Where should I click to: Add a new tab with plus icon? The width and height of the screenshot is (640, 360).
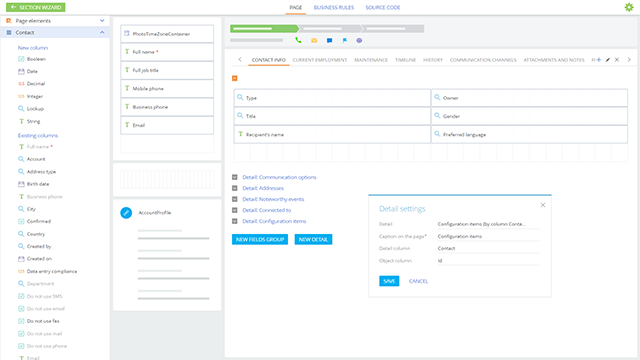coord(599,60)
